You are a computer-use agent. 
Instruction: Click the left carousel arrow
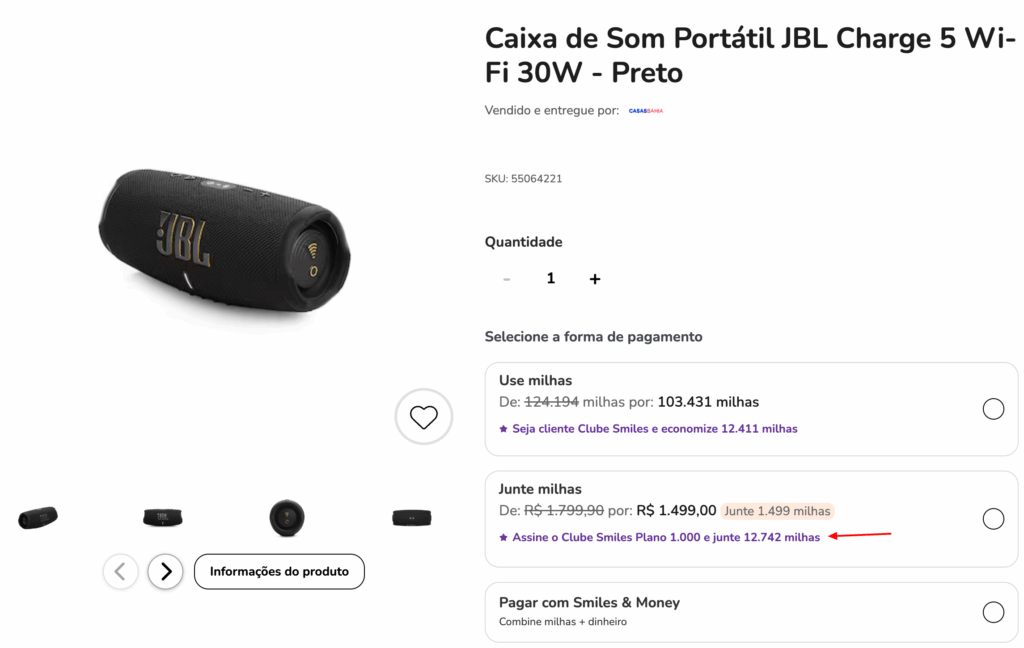[120, 571]
